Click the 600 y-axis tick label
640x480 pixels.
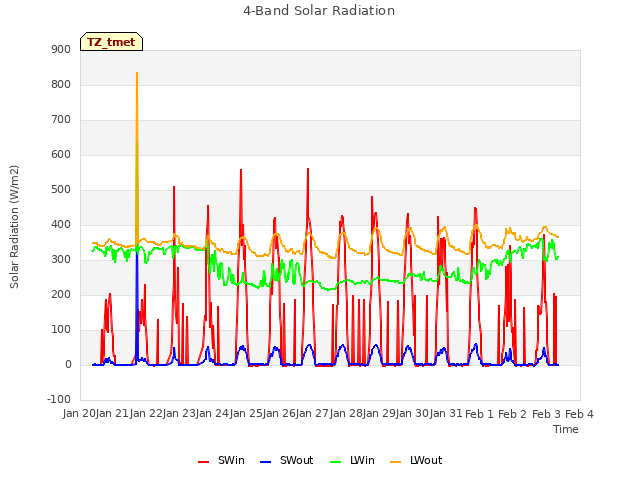coord(61,155)
